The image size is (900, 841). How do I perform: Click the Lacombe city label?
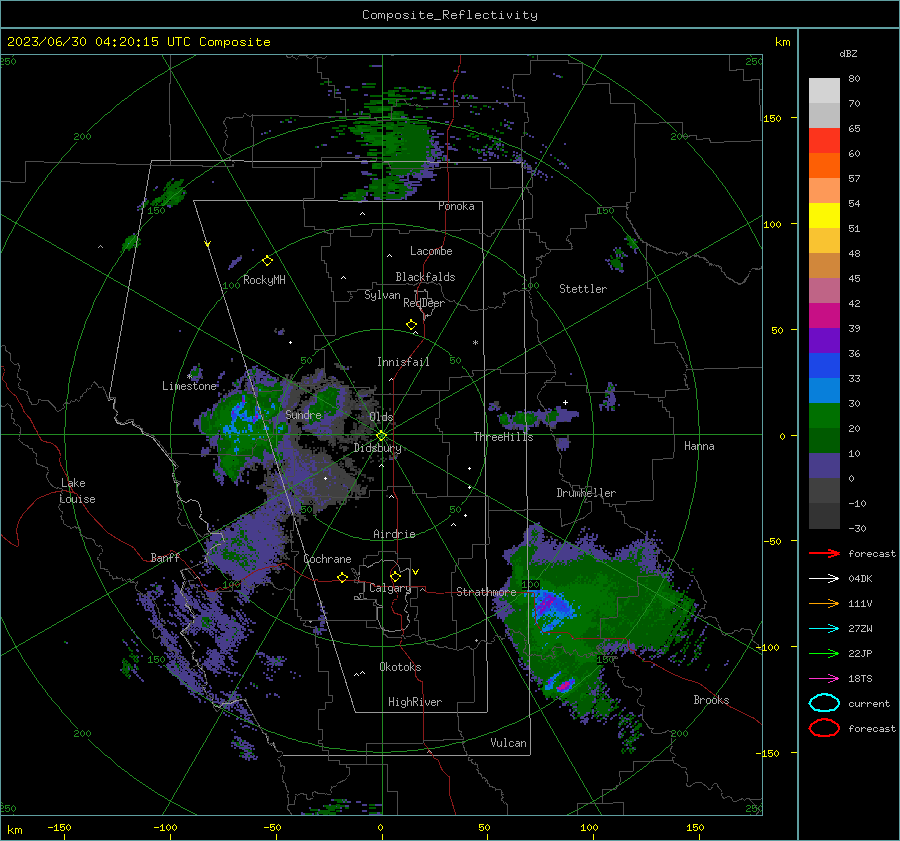tap(431, 251)
